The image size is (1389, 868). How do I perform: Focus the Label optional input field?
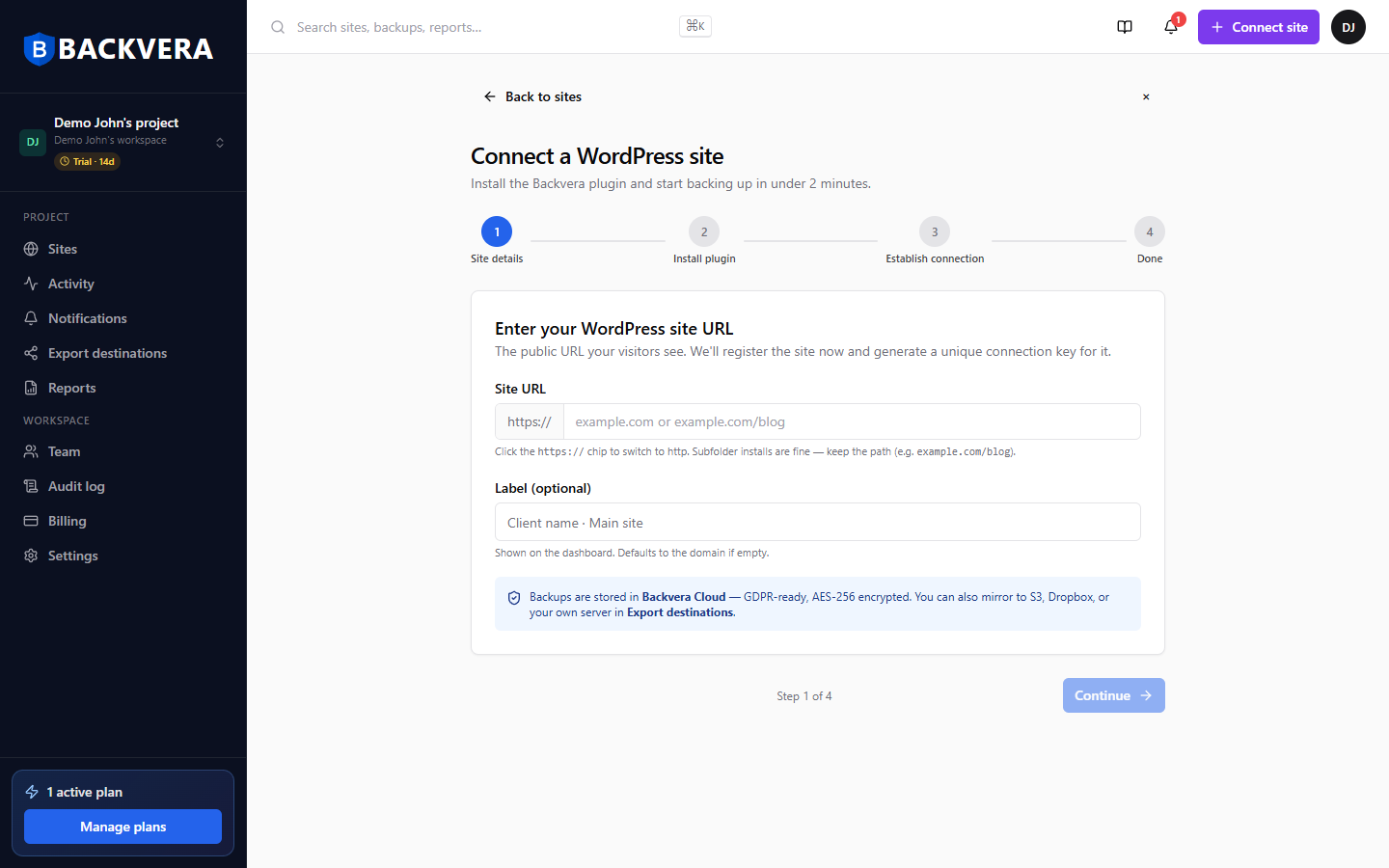coord(818,522)
